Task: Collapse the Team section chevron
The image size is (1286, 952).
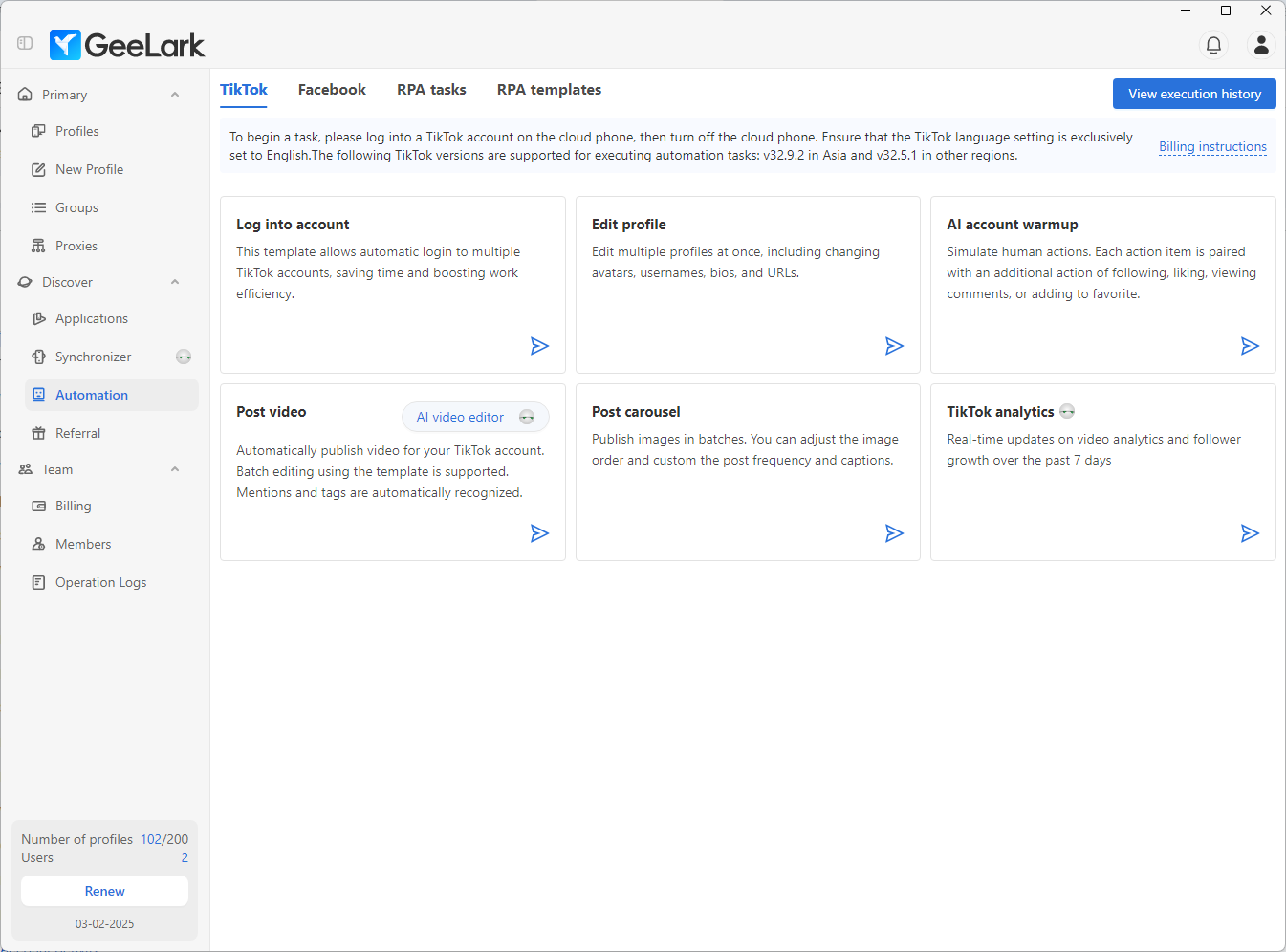Action: 175,469
